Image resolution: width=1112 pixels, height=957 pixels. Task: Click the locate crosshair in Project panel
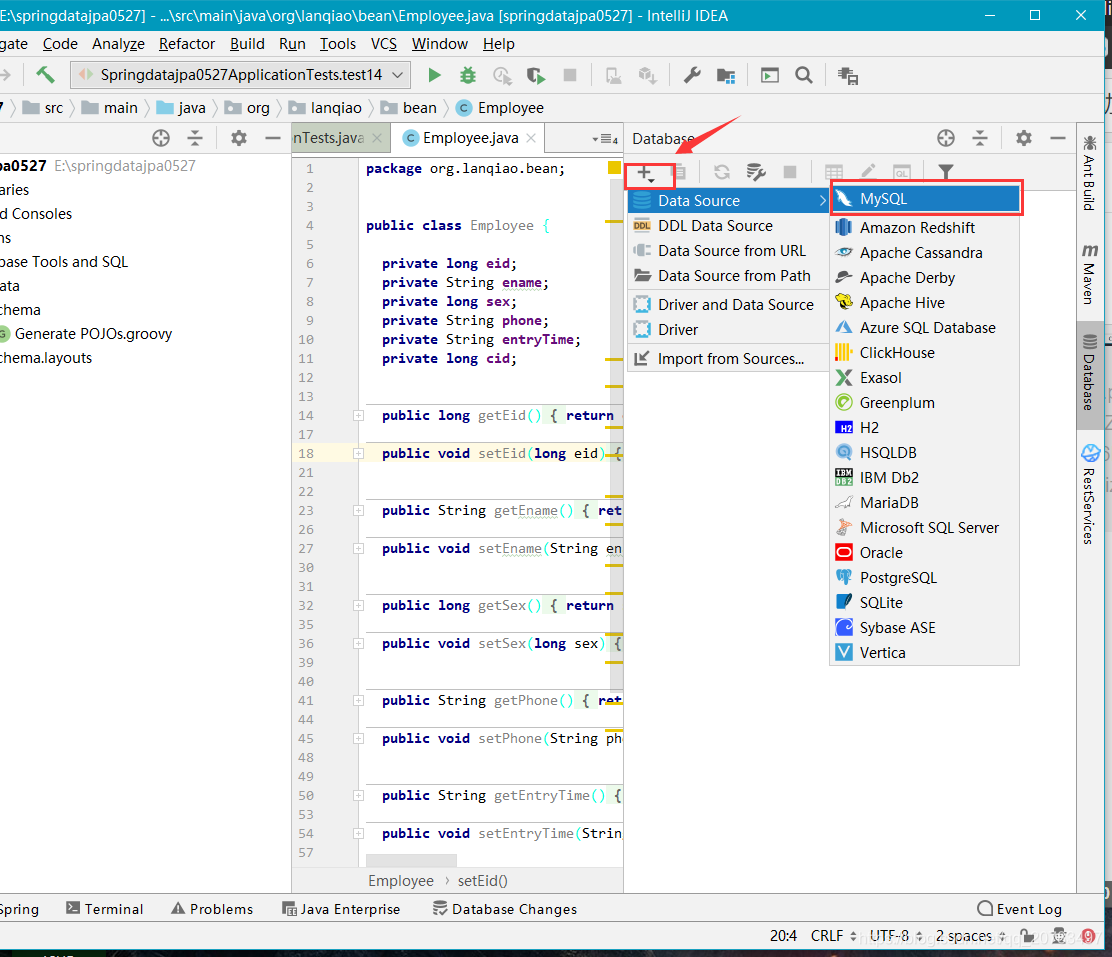161,138
